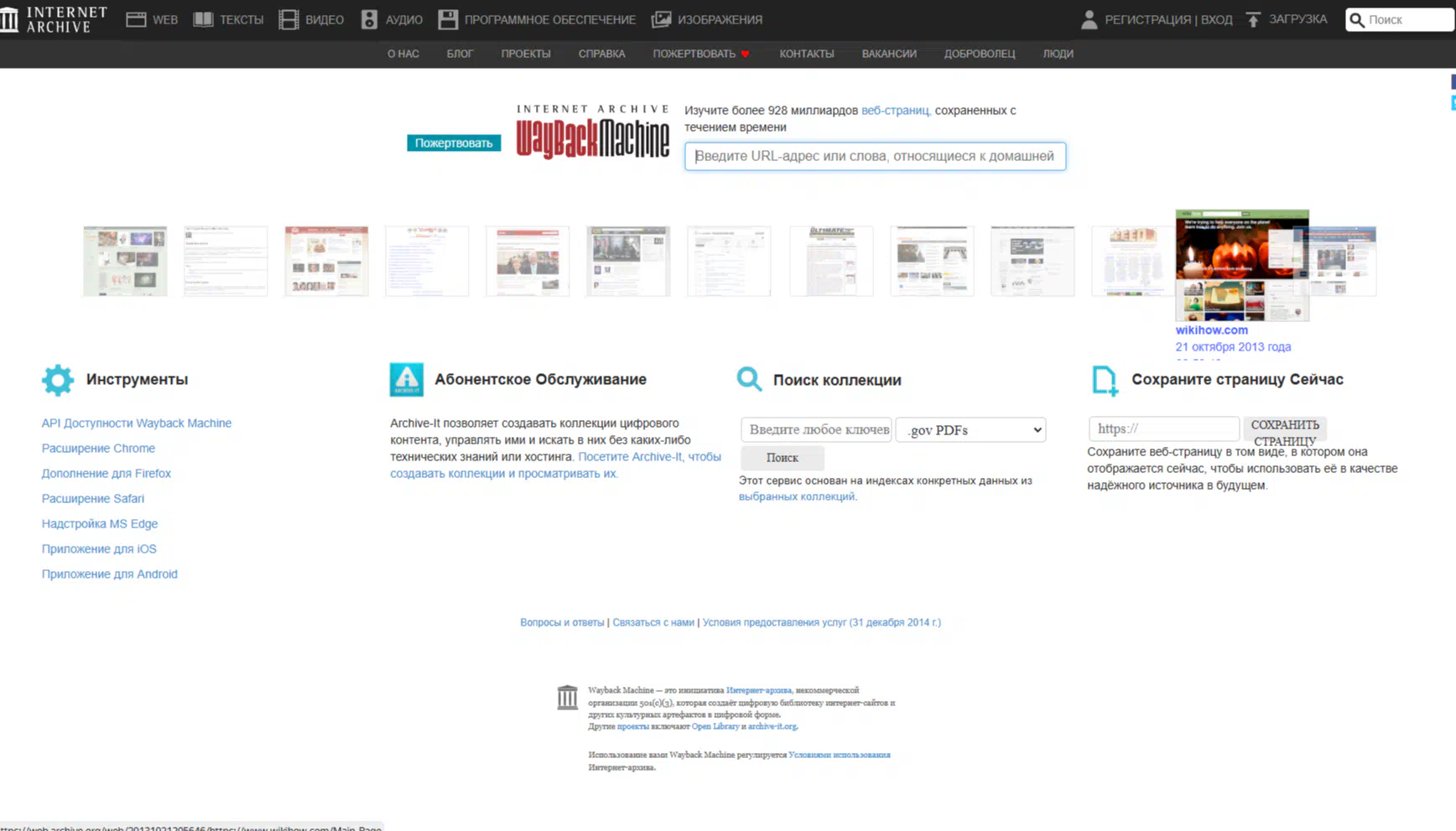This screenshot has width=1456, height=831.
Task: Open the Дополнение для Firefox link
Action: tap(107, 474)
